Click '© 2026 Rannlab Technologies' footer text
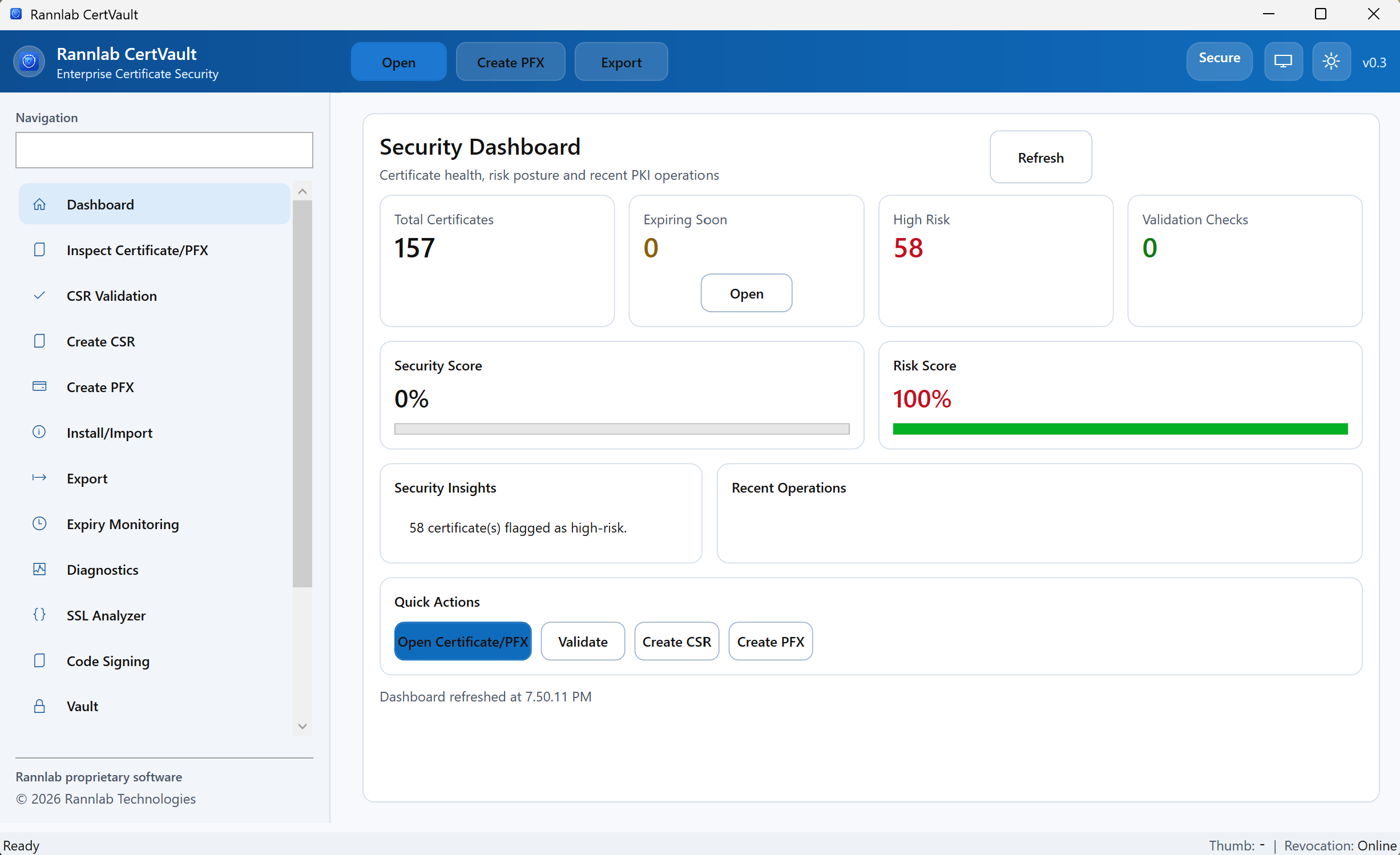This screenshot has width=1400, height=855. 106,798
